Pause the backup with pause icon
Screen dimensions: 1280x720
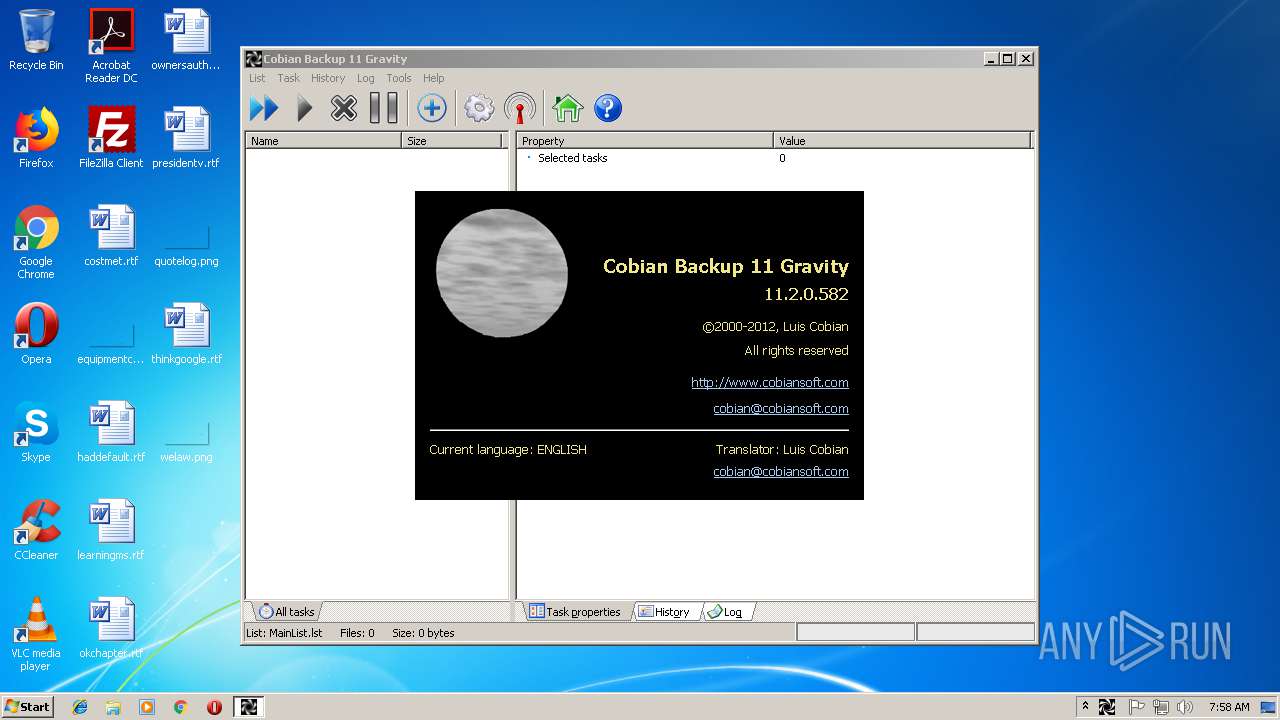(384, 108)
